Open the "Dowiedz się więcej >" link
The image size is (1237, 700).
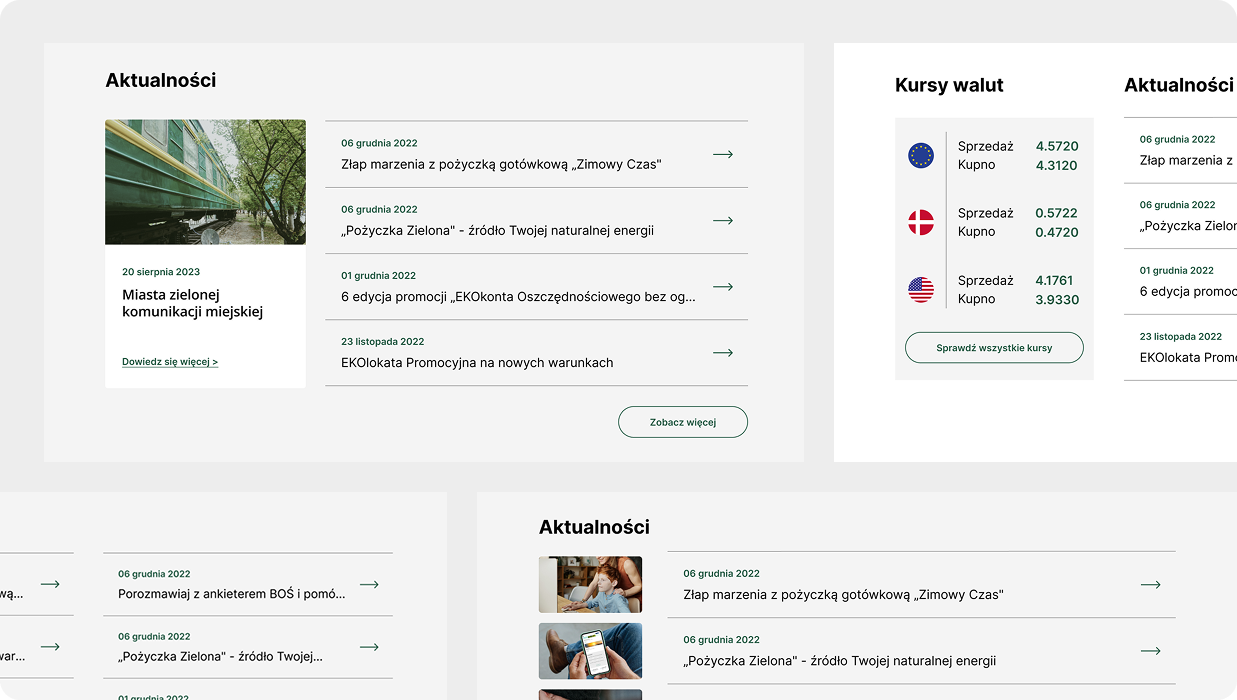pyautogui.click(x=170, y=362)
